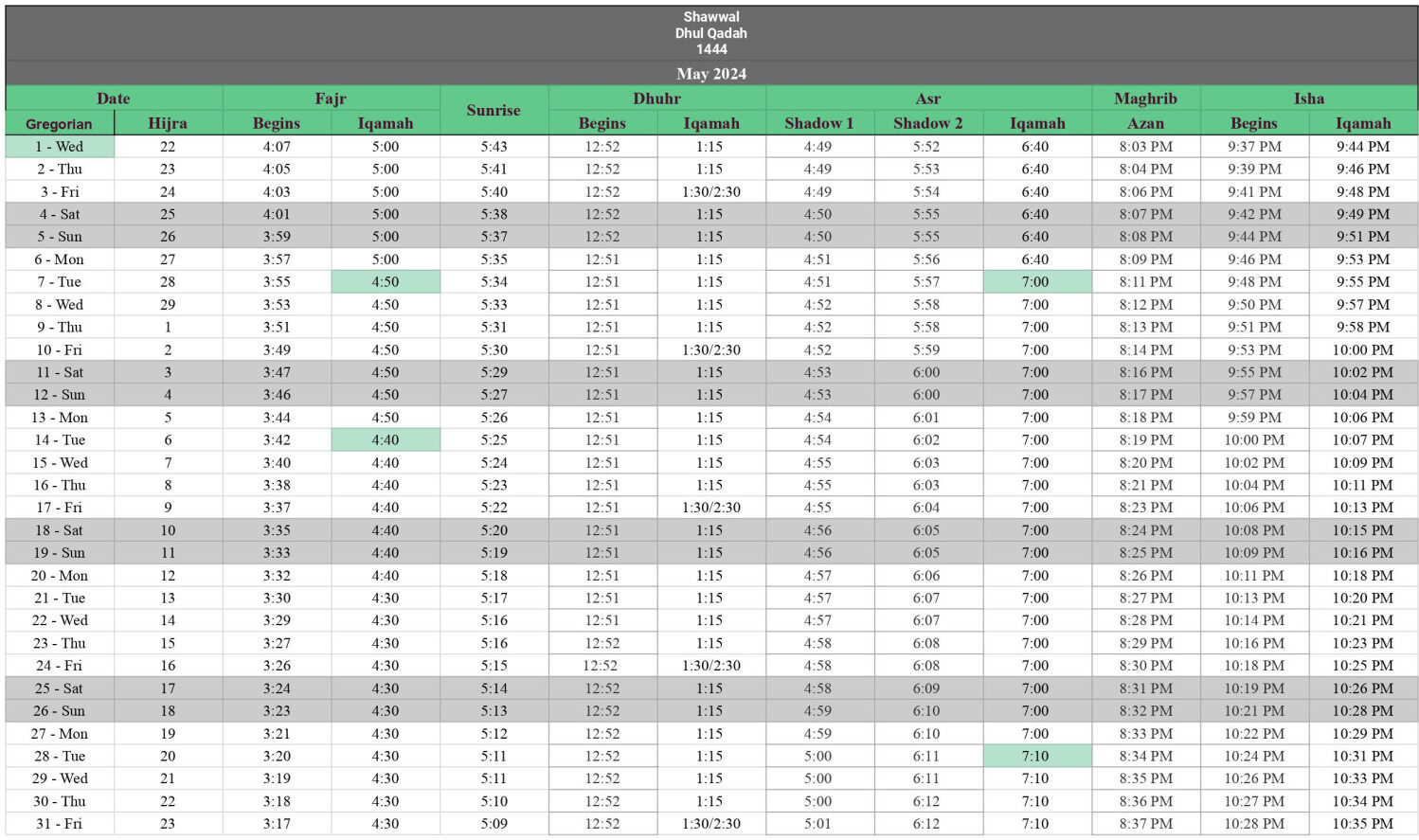The height and width of the screenshot is (840, 1419).
Task: Click the 25 - Sat date cell
Action: (60, 688)
